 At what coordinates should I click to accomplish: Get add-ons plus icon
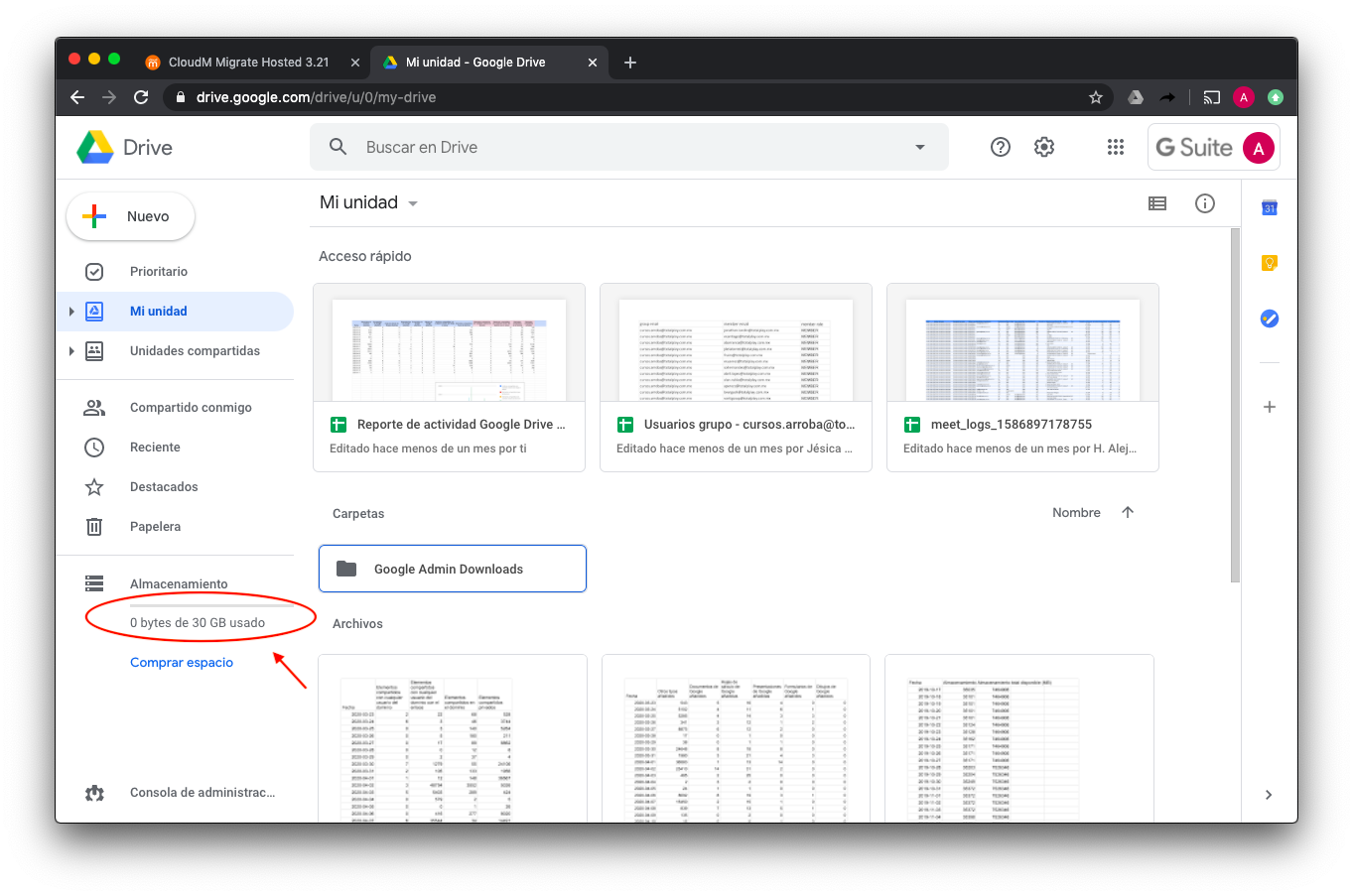(1270, 407)
